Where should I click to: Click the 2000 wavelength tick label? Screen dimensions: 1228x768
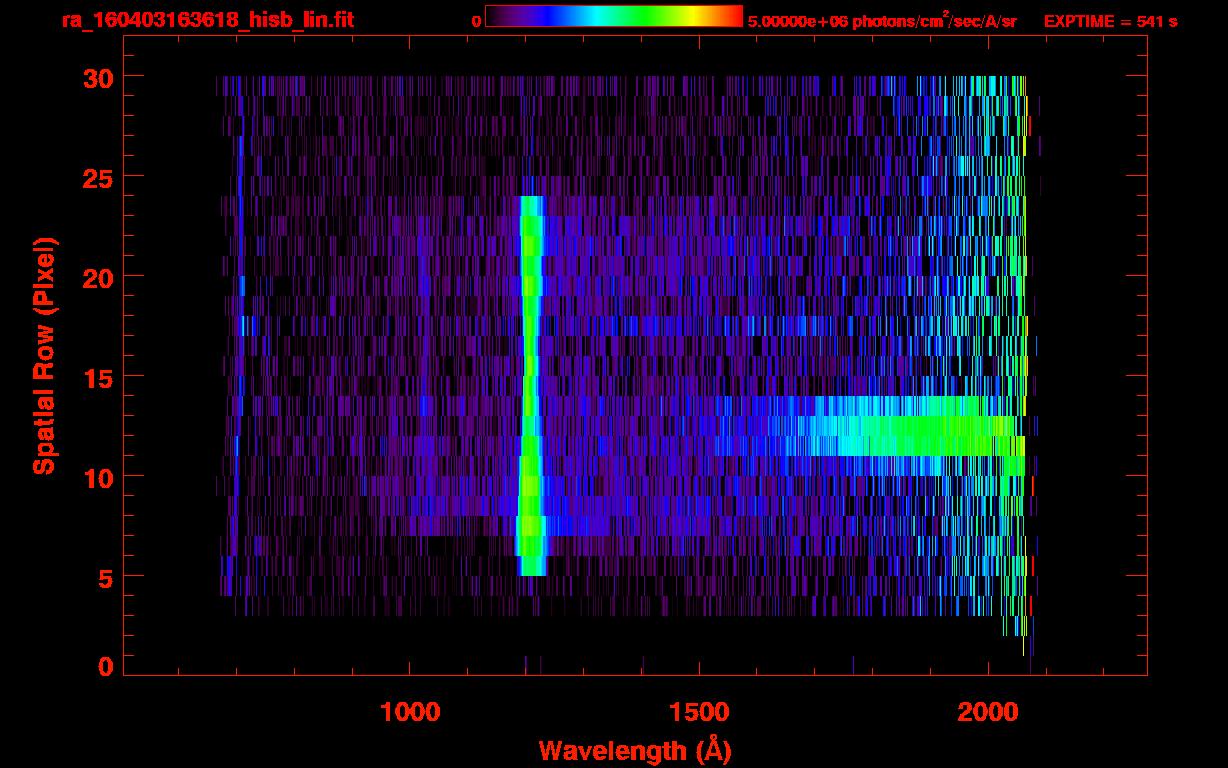pos(987,711)
